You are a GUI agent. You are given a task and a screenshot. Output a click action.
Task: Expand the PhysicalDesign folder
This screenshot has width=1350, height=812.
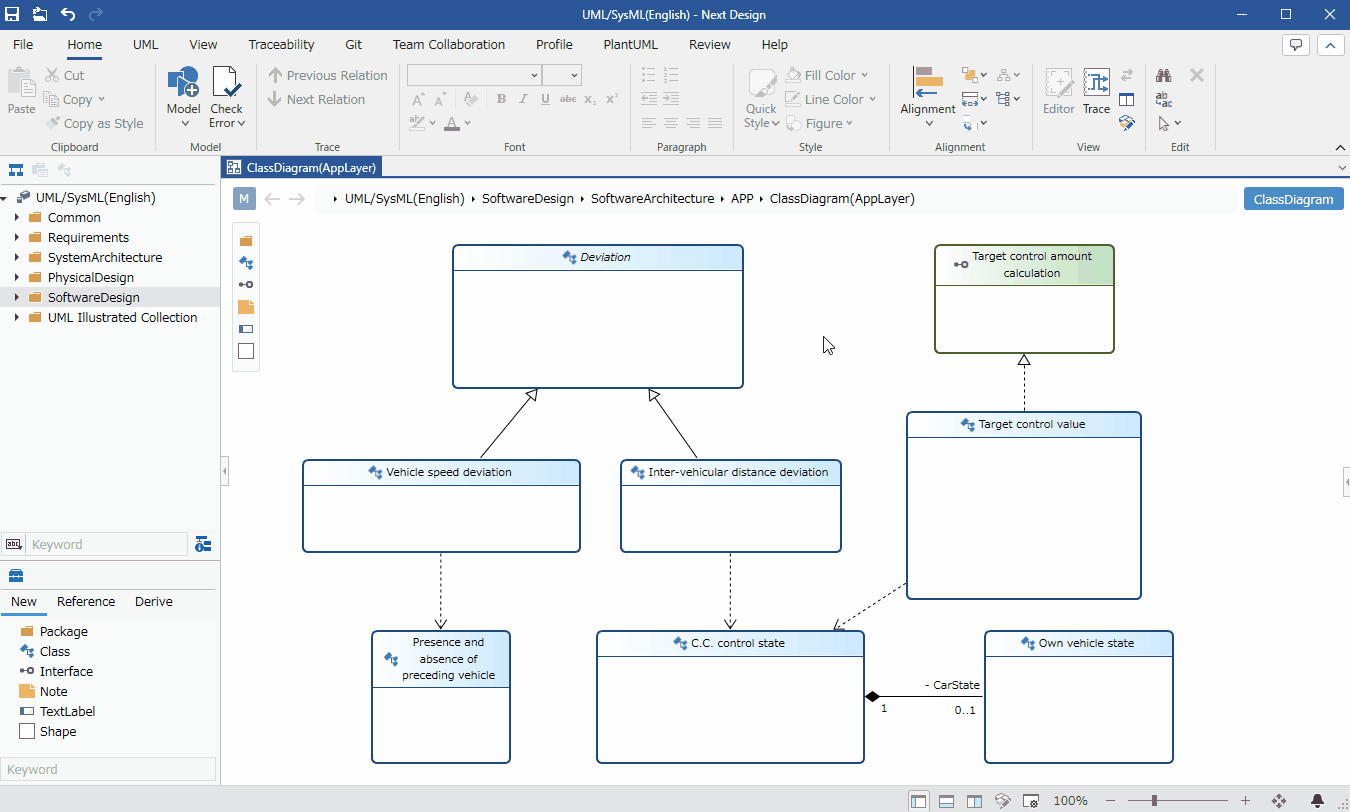pos(17,277)
